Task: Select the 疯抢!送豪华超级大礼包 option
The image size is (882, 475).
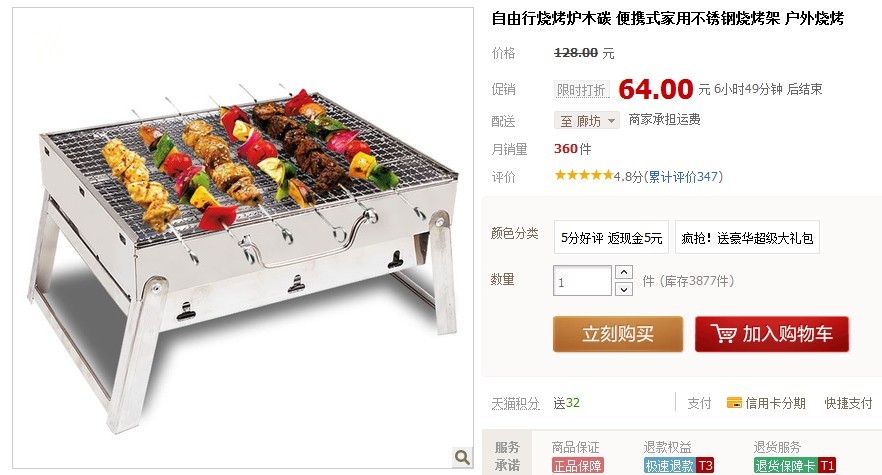Action: coord(747,238)
